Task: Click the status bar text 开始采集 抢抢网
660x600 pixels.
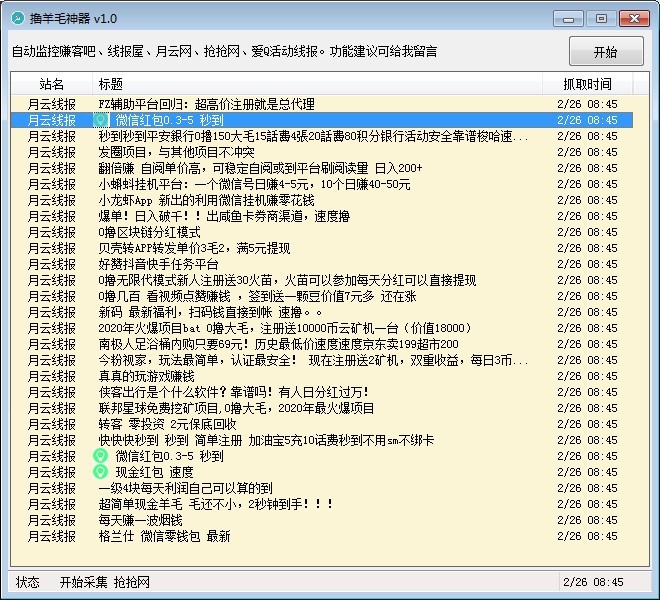Action: pos(105,582)
